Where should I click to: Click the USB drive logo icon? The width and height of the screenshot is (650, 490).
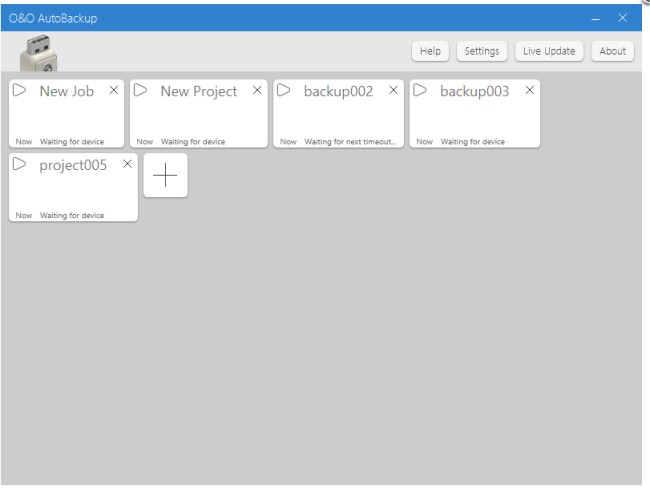coord(39,53)
